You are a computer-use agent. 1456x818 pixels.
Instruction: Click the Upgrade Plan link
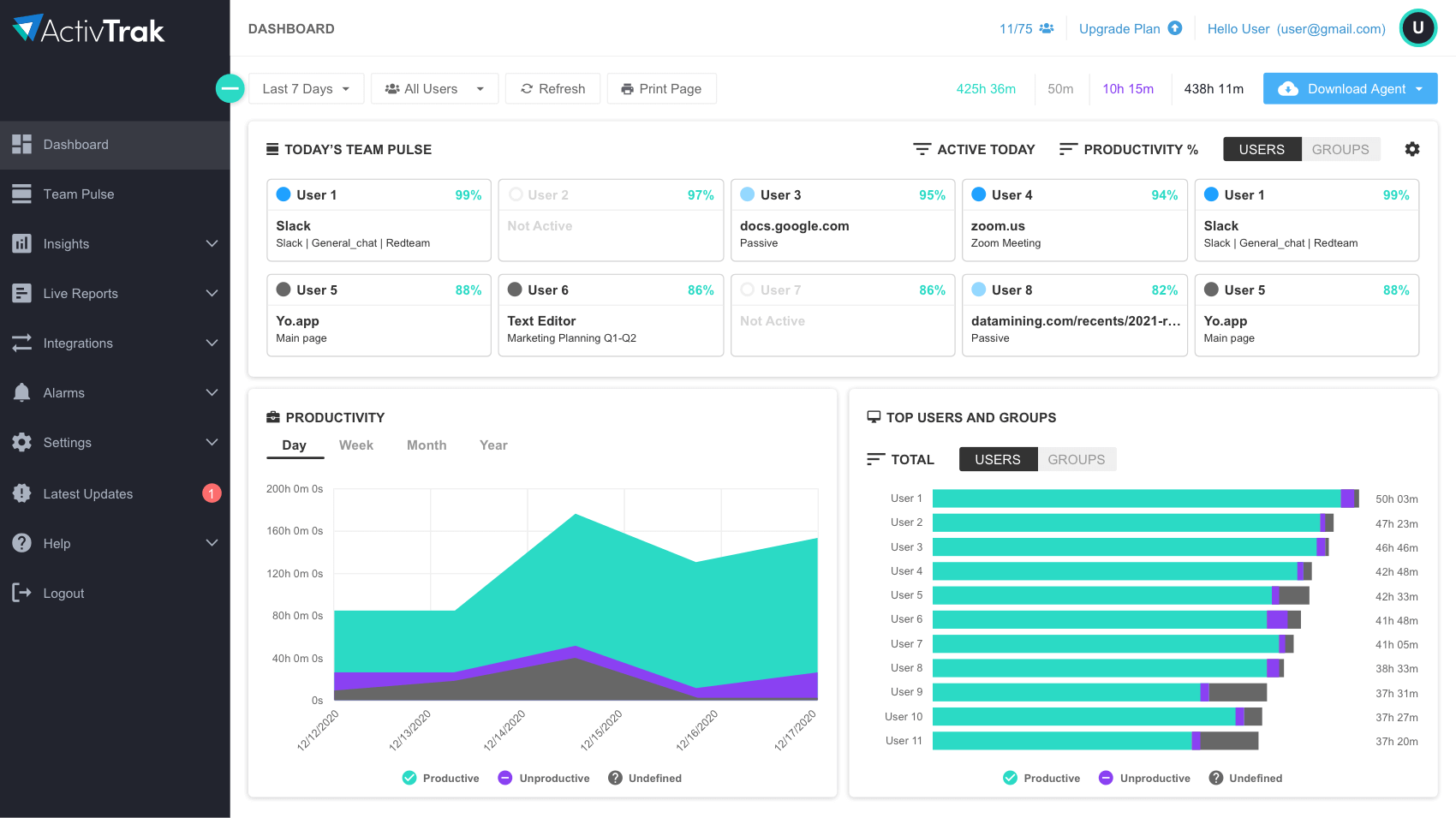click(1119, 28)
